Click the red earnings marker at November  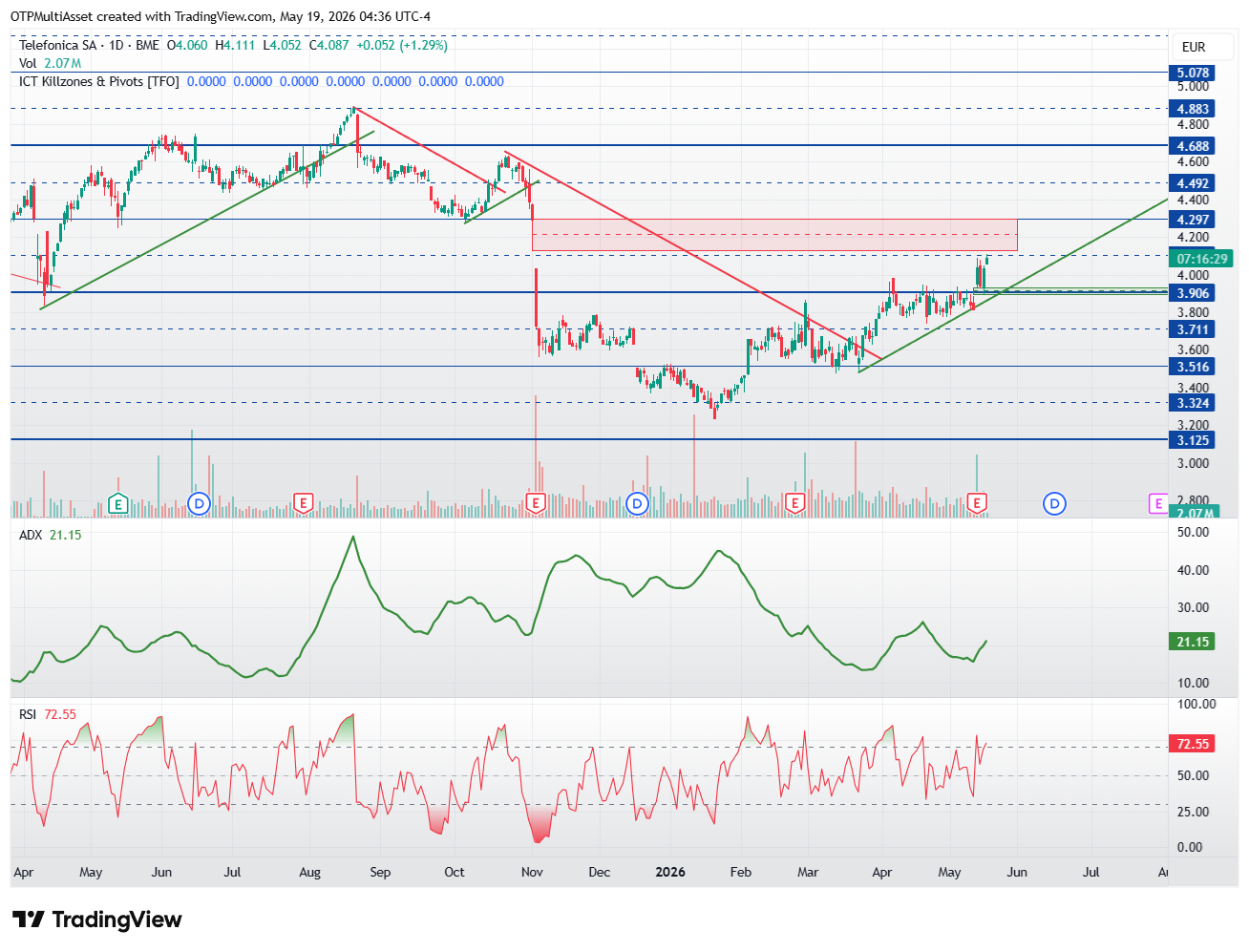[536, 503]
